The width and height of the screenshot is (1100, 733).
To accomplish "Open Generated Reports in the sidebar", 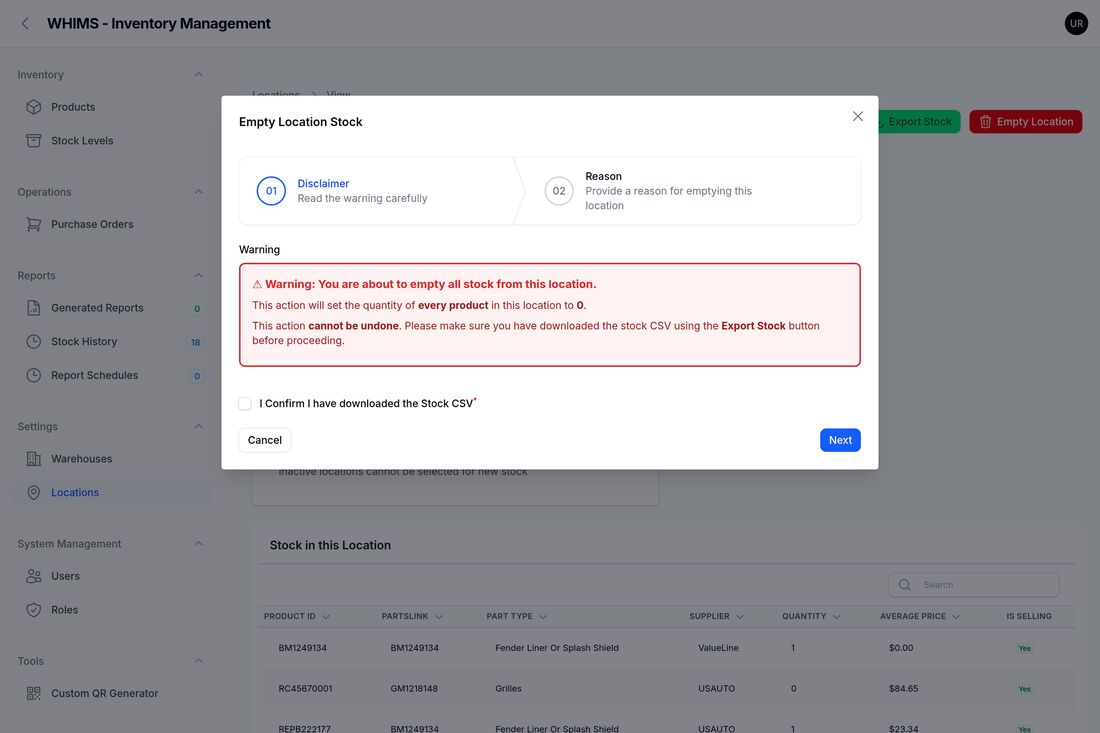I will point(112,307).
